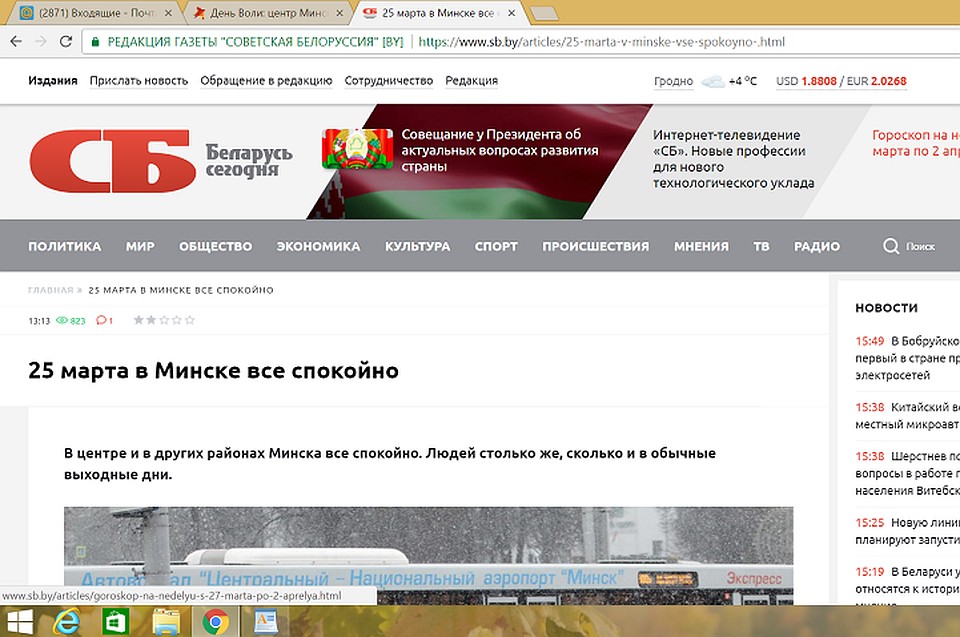
Task: Click the Поиск search field
Action: [x=920, y=246]
